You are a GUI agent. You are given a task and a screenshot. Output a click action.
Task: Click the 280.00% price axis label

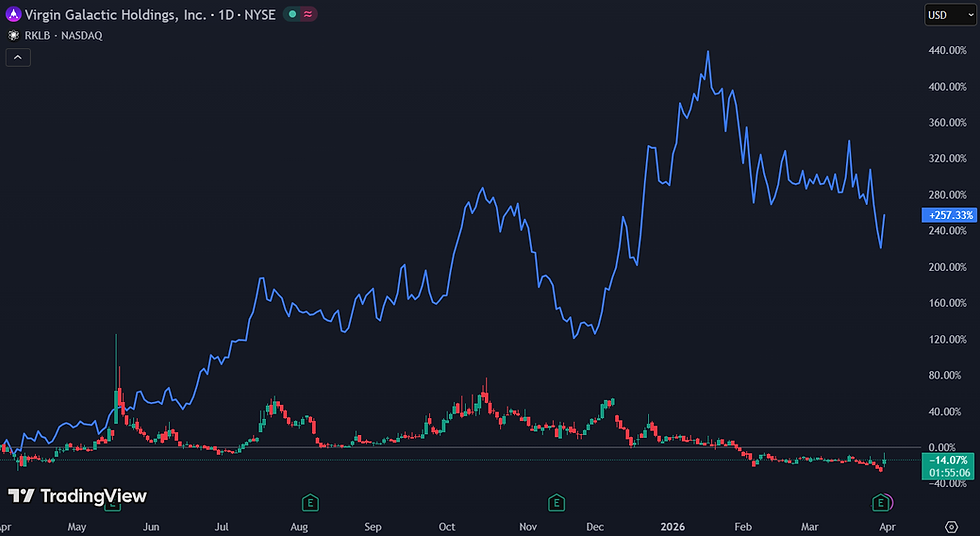click(948, 195)
